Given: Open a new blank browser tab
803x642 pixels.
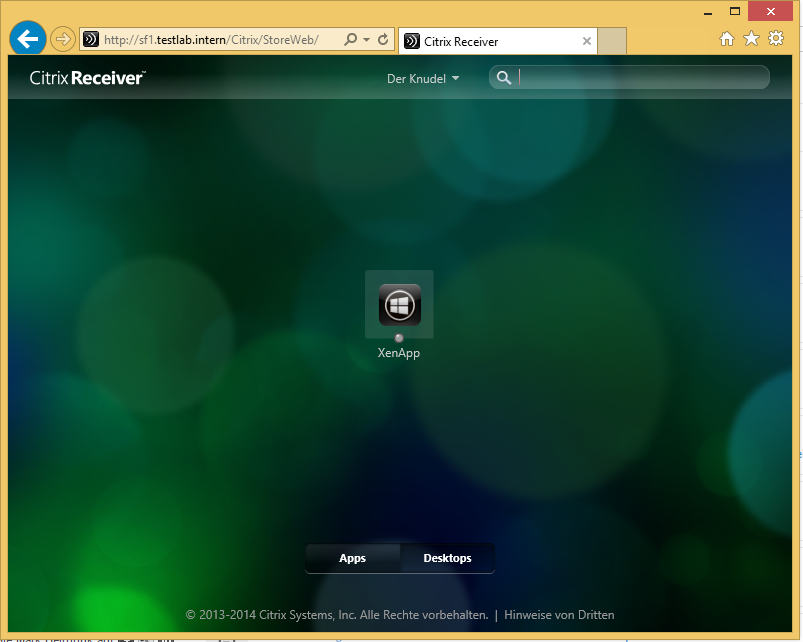Looking at the screenshot, I should pos(612,41).
